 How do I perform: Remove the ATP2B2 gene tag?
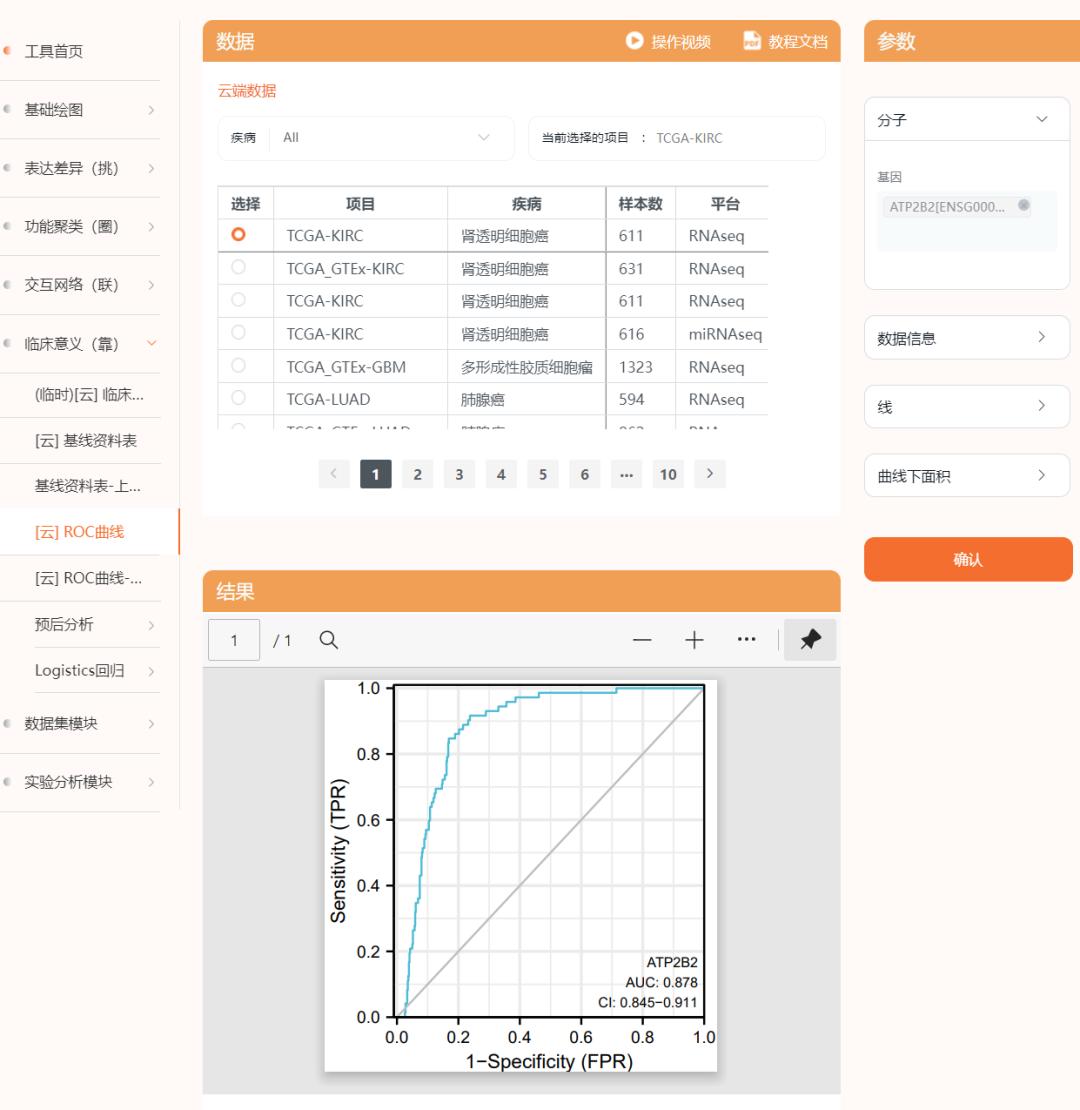pos(1023,205)
